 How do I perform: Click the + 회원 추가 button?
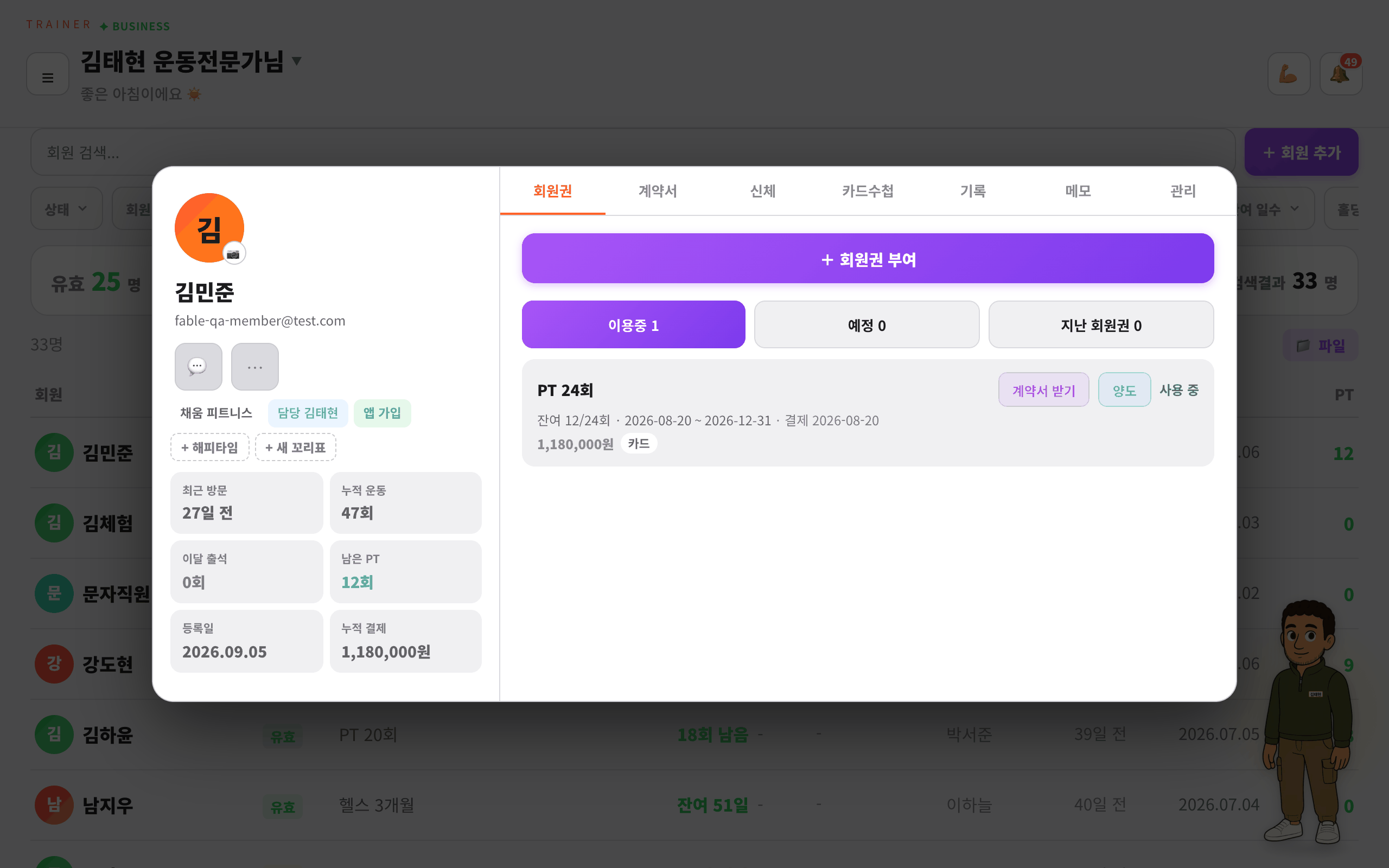1301,152
